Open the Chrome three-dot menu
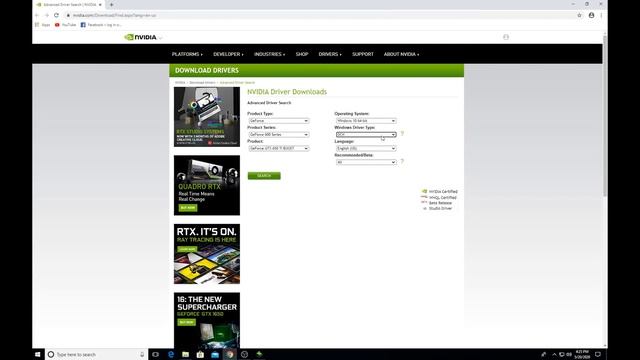The height and width of the screenshot is (360, 640). point(601,16)
